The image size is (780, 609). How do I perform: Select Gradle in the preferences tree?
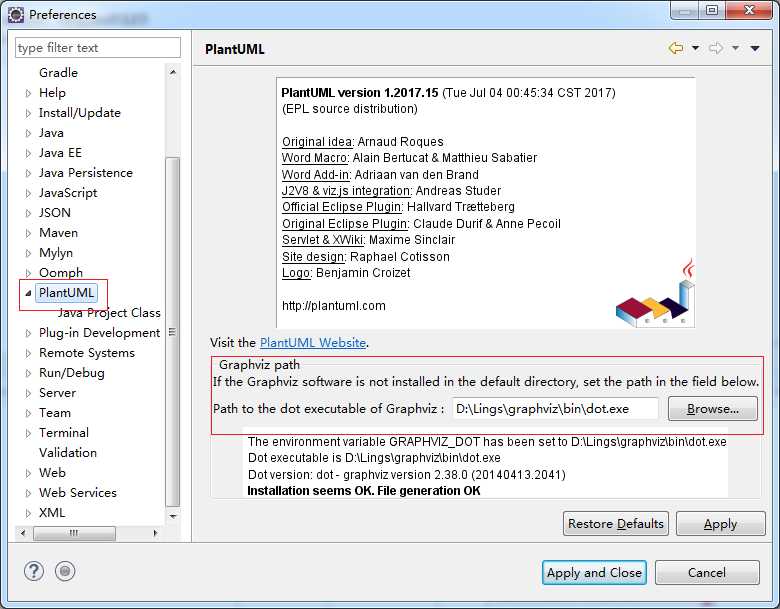(x=58, y=73)
